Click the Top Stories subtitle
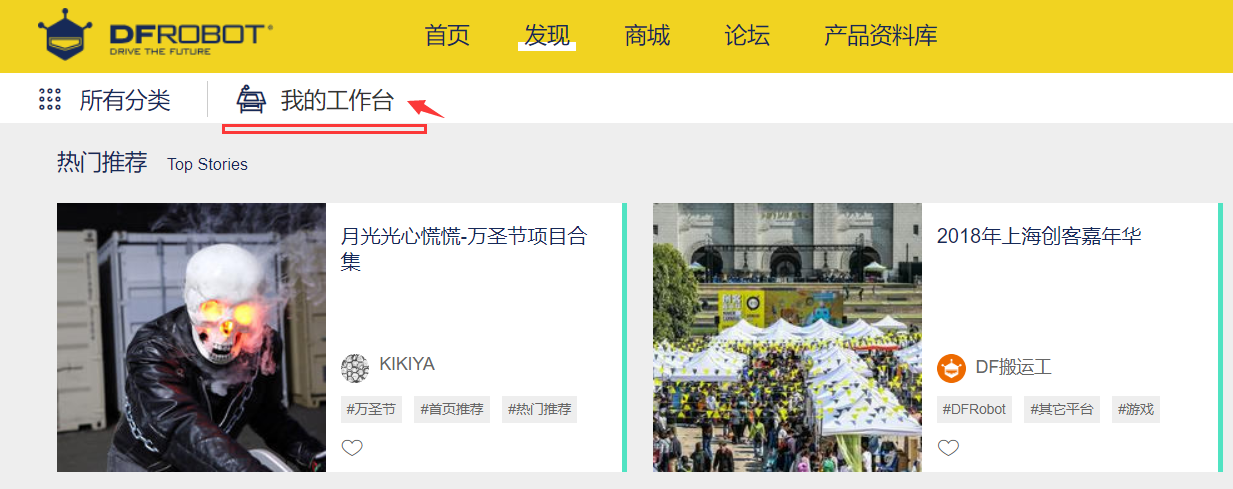Image resolution: width=1233 pixels, height=489 pixels. pos(207,165)
